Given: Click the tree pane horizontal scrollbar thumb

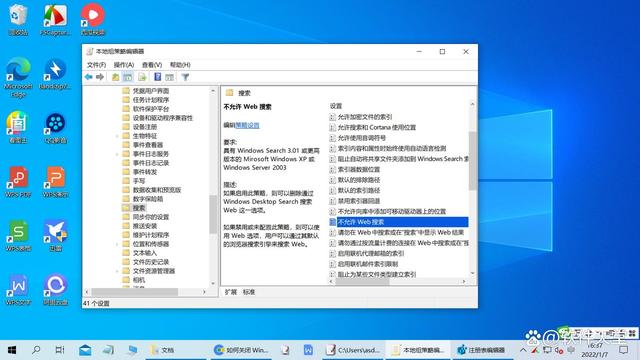Looking at the screenshot, I should tap(135, 292).
